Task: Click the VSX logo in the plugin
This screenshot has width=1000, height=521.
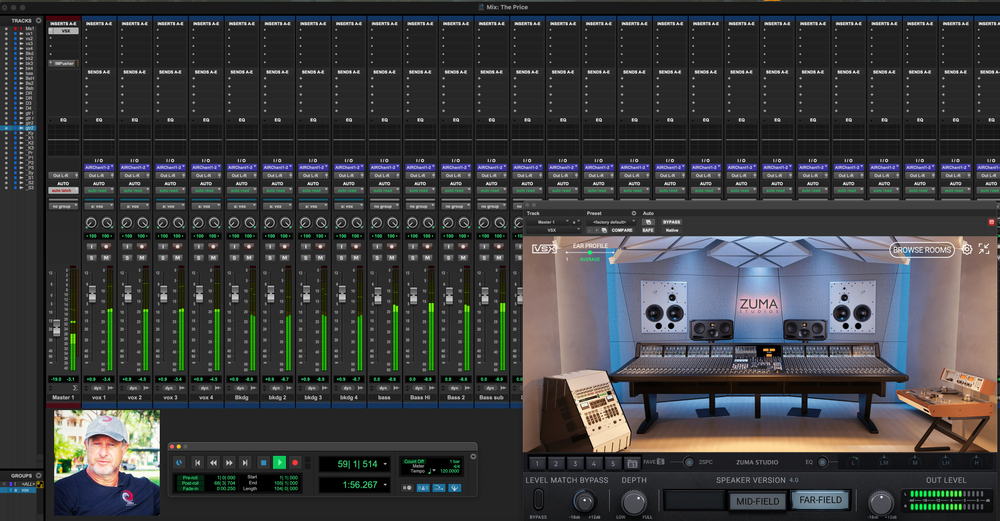Action: point(545,248)
